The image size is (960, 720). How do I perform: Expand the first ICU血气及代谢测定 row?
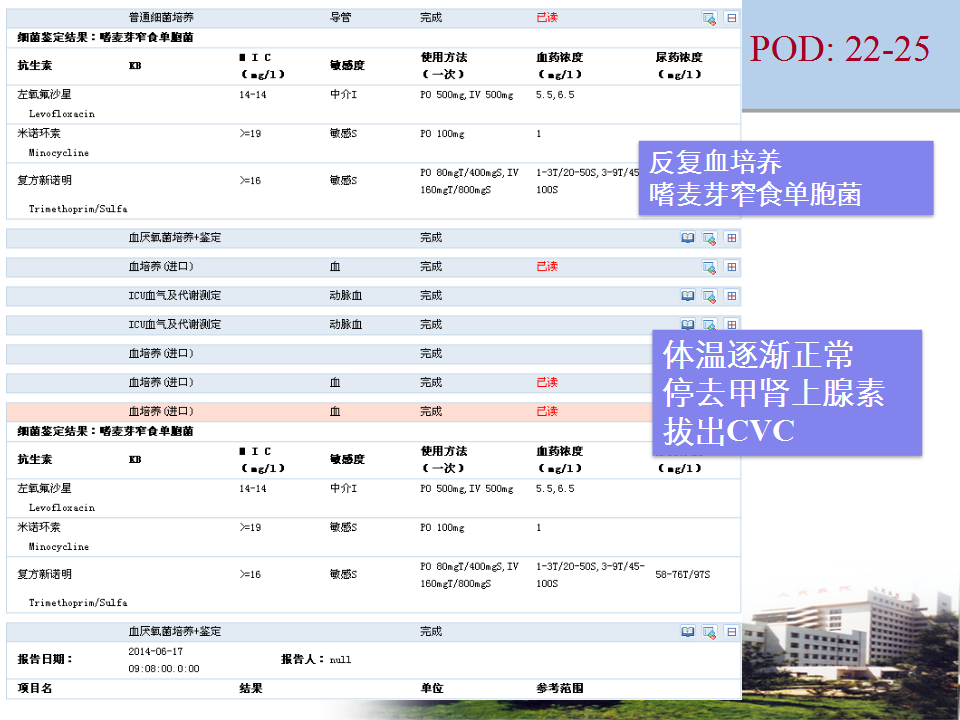[x=731, y=296]
